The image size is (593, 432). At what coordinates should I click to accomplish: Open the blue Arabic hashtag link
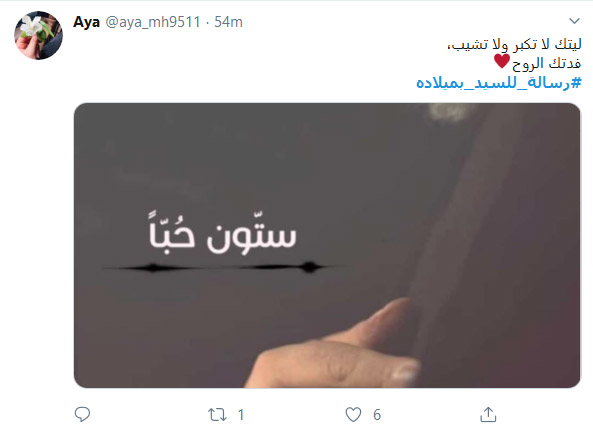click(498, 82)
